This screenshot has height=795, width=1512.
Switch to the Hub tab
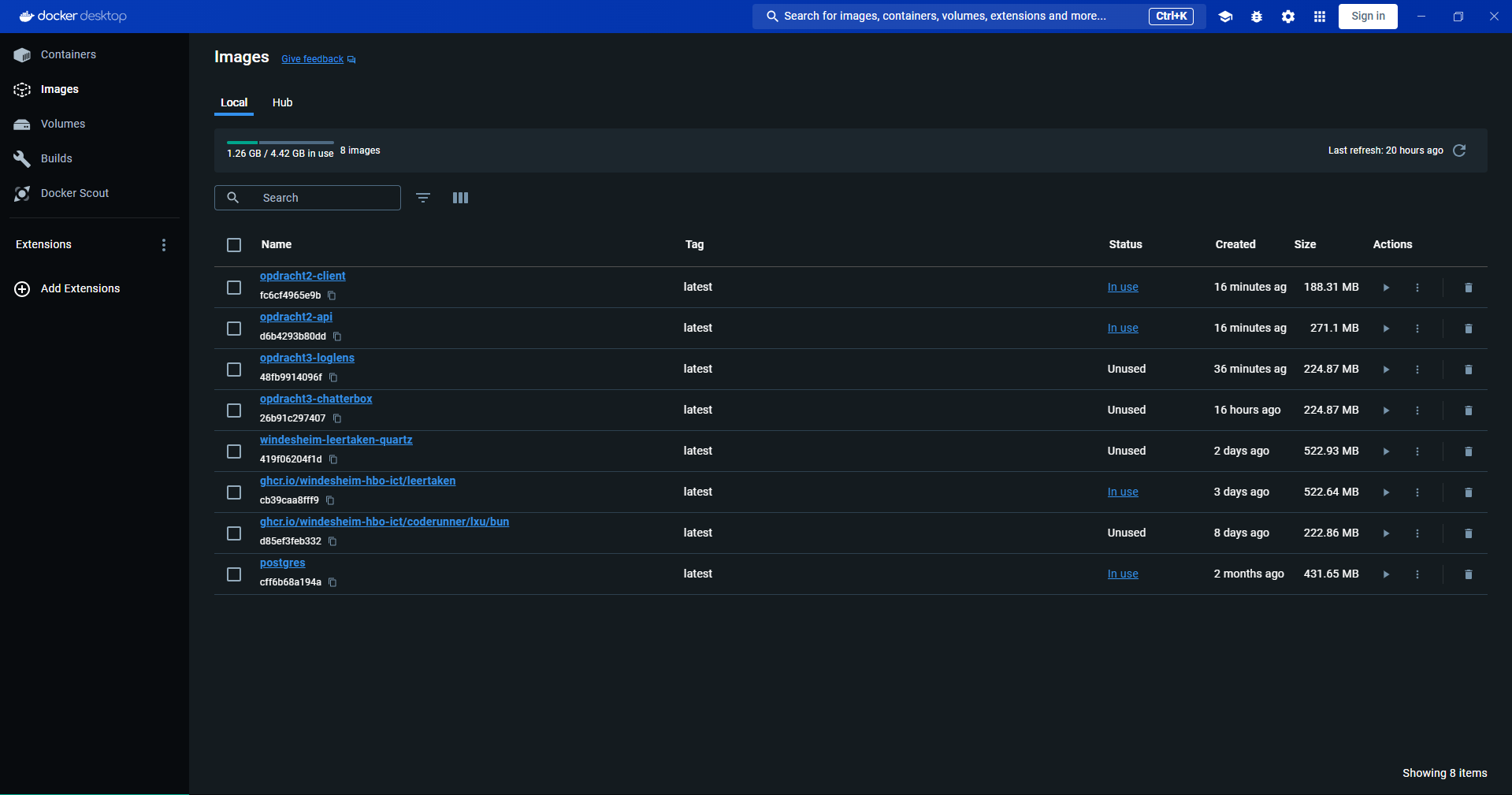tap(282, 102)
